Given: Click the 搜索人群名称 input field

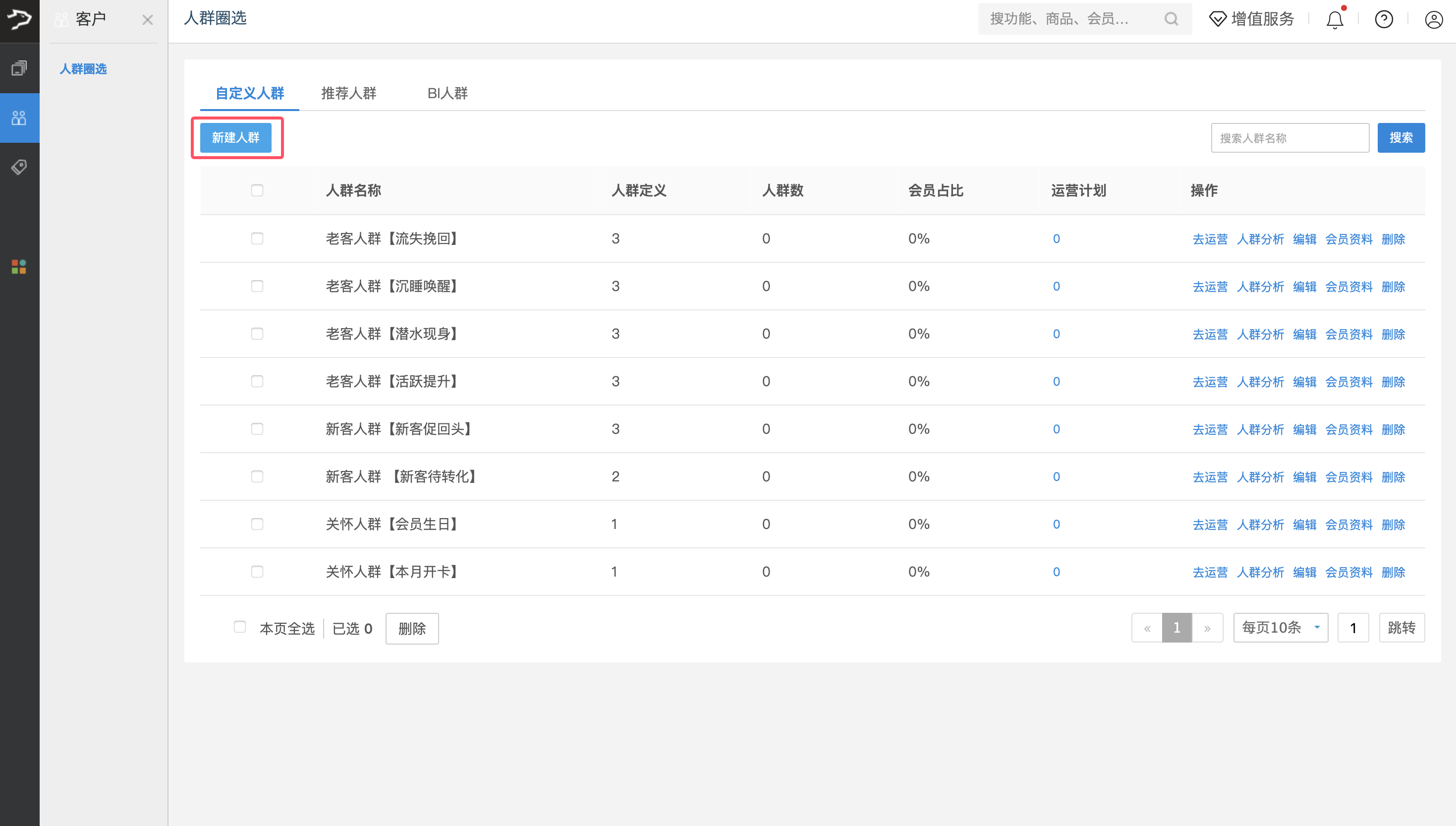Looking at the screenshot, I should click(x=1290, y=137).
